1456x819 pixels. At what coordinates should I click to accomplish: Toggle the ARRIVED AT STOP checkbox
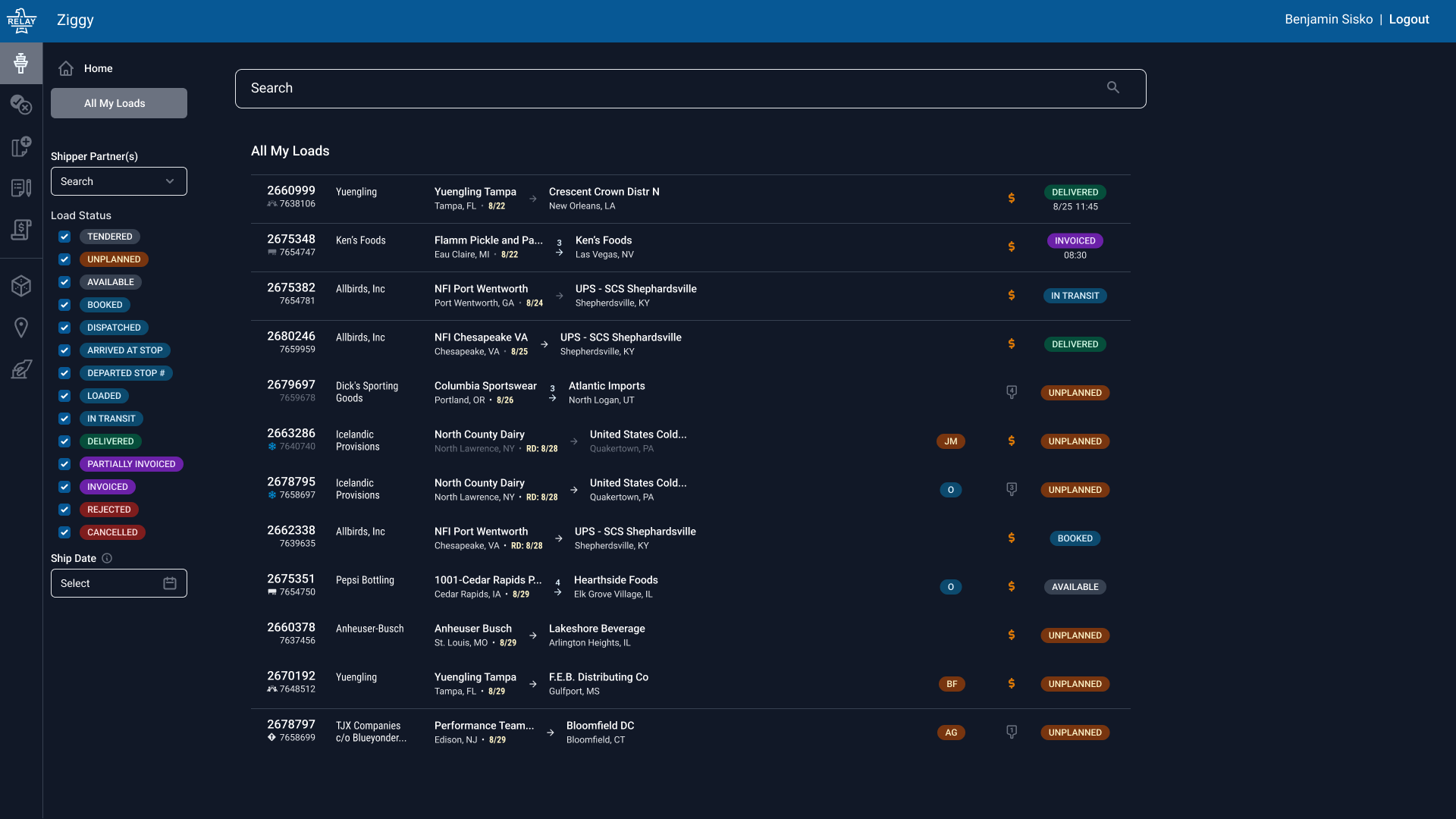tap(64, 350)
